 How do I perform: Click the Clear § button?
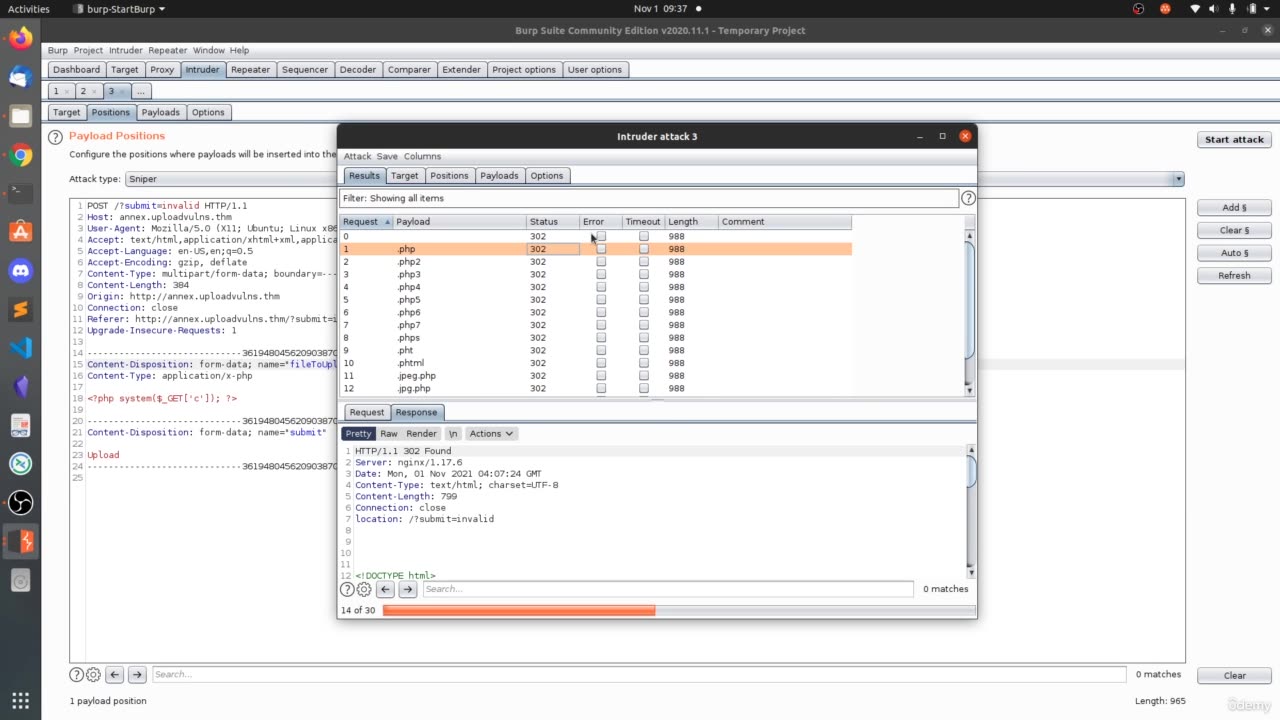(1234, 230)
